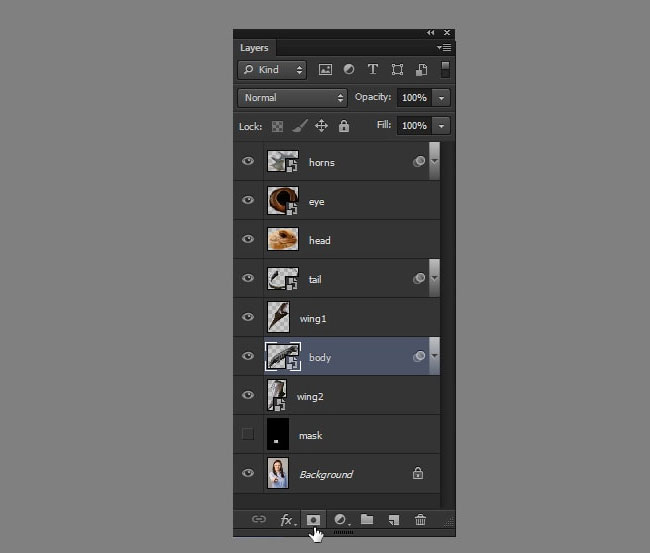Collapse the panel with double arrows

(431, 32)
